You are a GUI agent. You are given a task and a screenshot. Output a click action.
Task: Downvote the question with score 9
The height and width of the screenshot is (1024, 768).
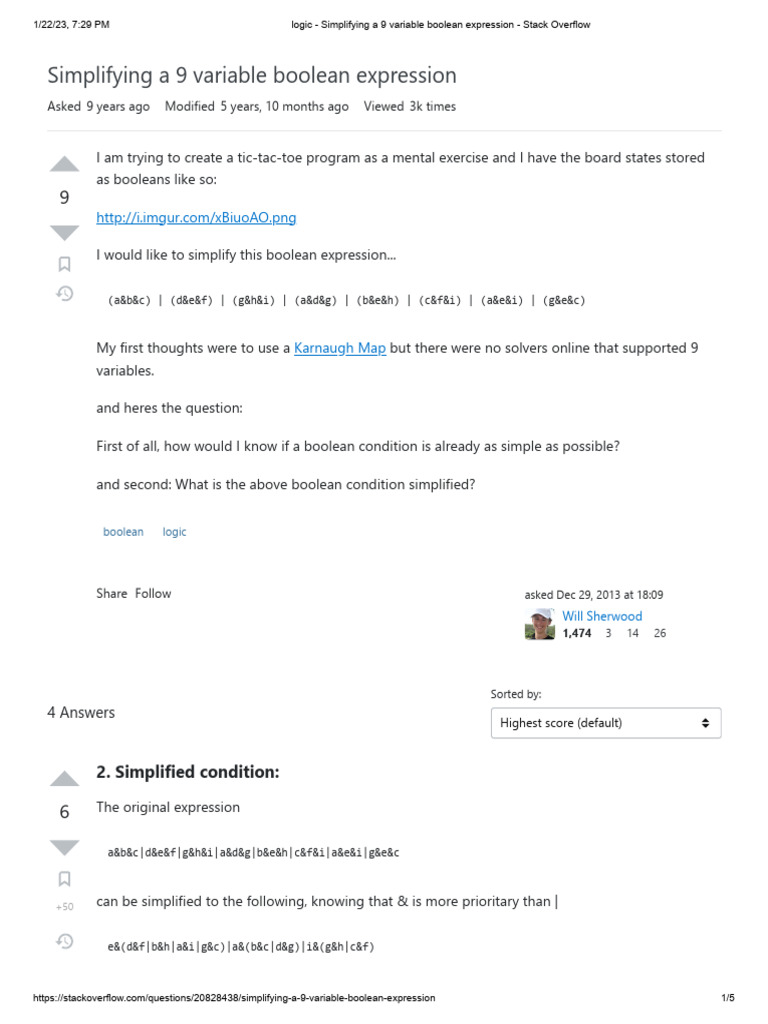pos(64,233)
